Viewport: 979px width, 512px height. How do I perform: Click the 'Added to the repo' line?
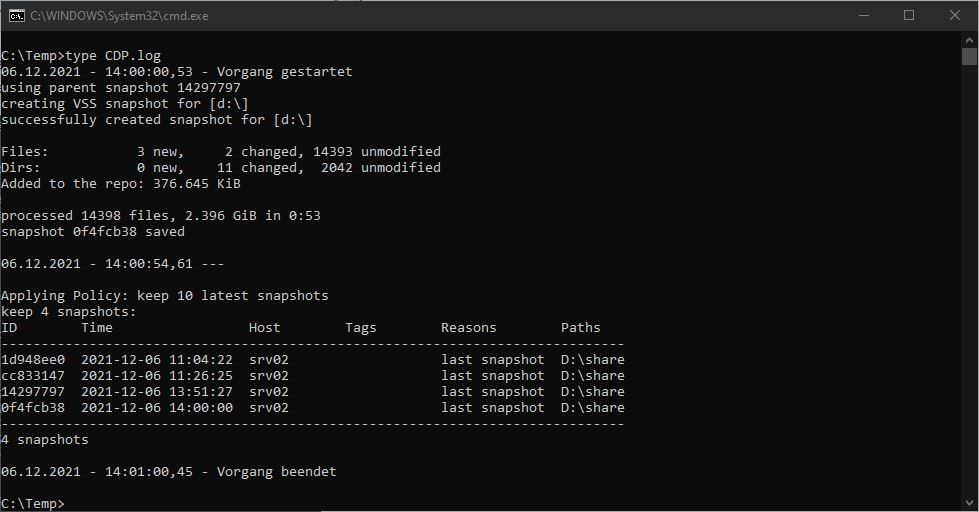click(120, 184)
